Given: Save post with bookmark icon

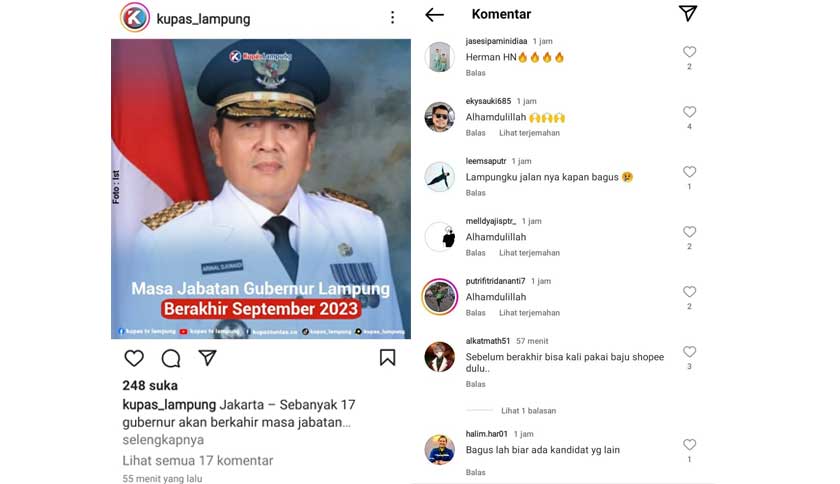Looking at the screenshot, I should [x=387, y=358].
